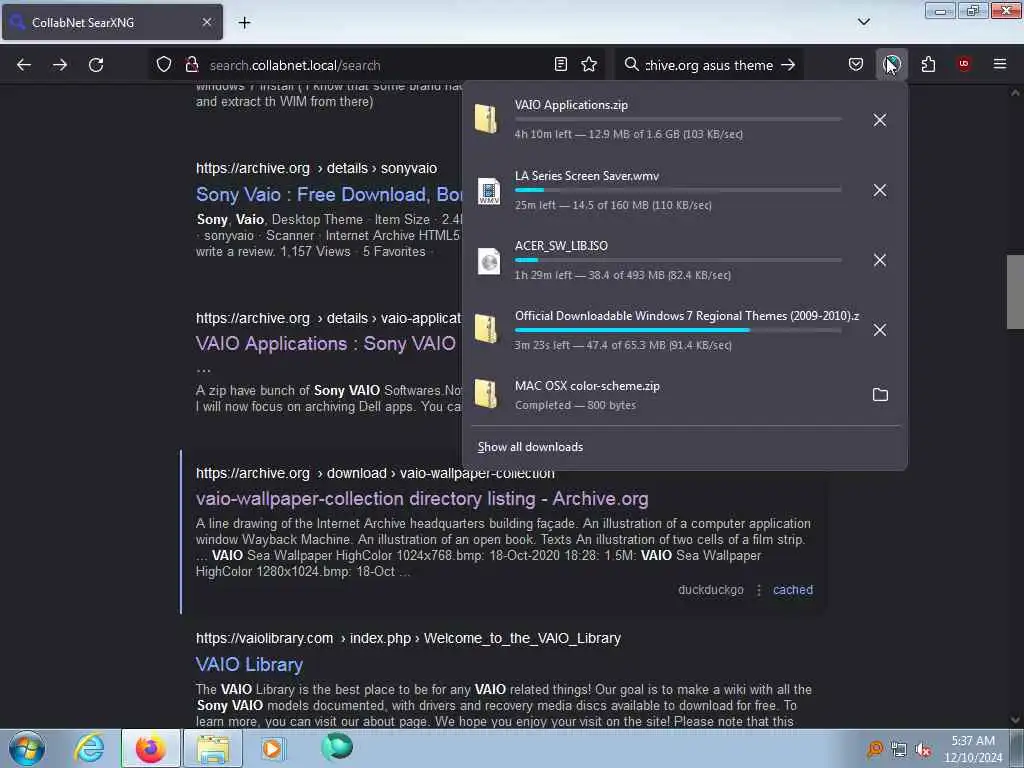Open uBlock Origin extension icon
Viewport: 1024px width, 768px height.
click(964, 64)
